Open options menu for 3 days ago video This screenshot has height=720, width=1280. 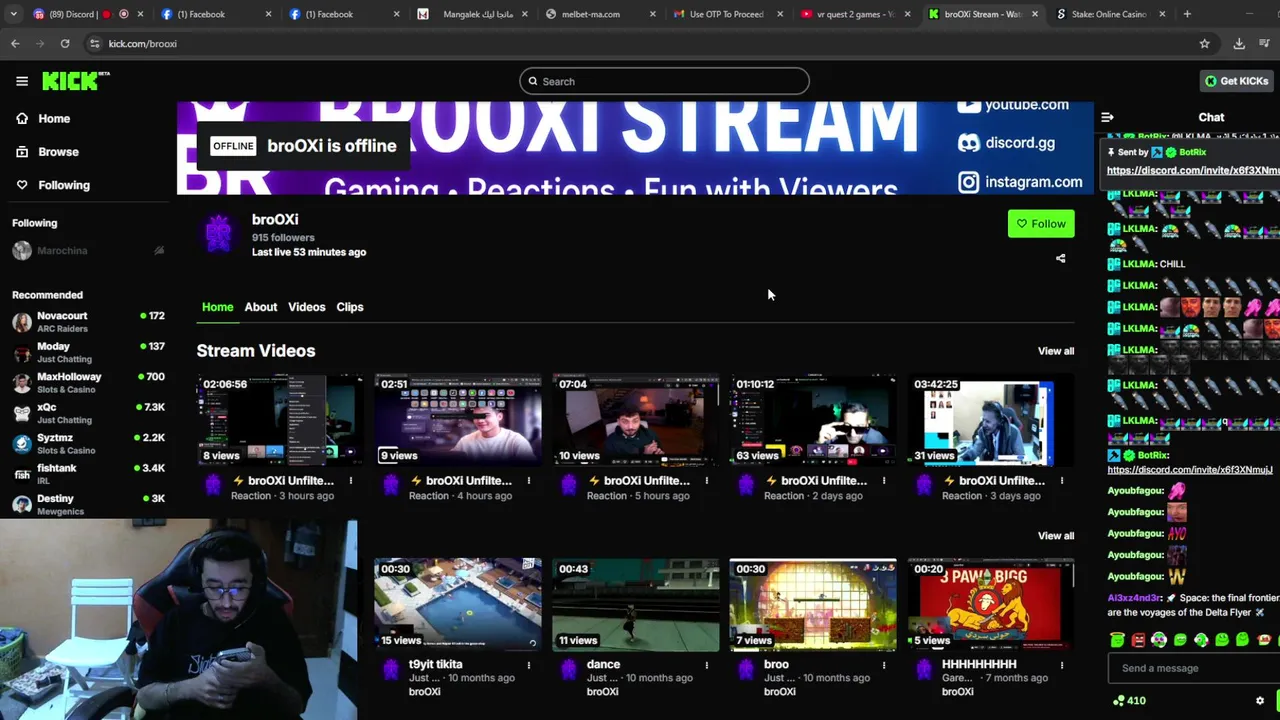tap(1062, 481)
